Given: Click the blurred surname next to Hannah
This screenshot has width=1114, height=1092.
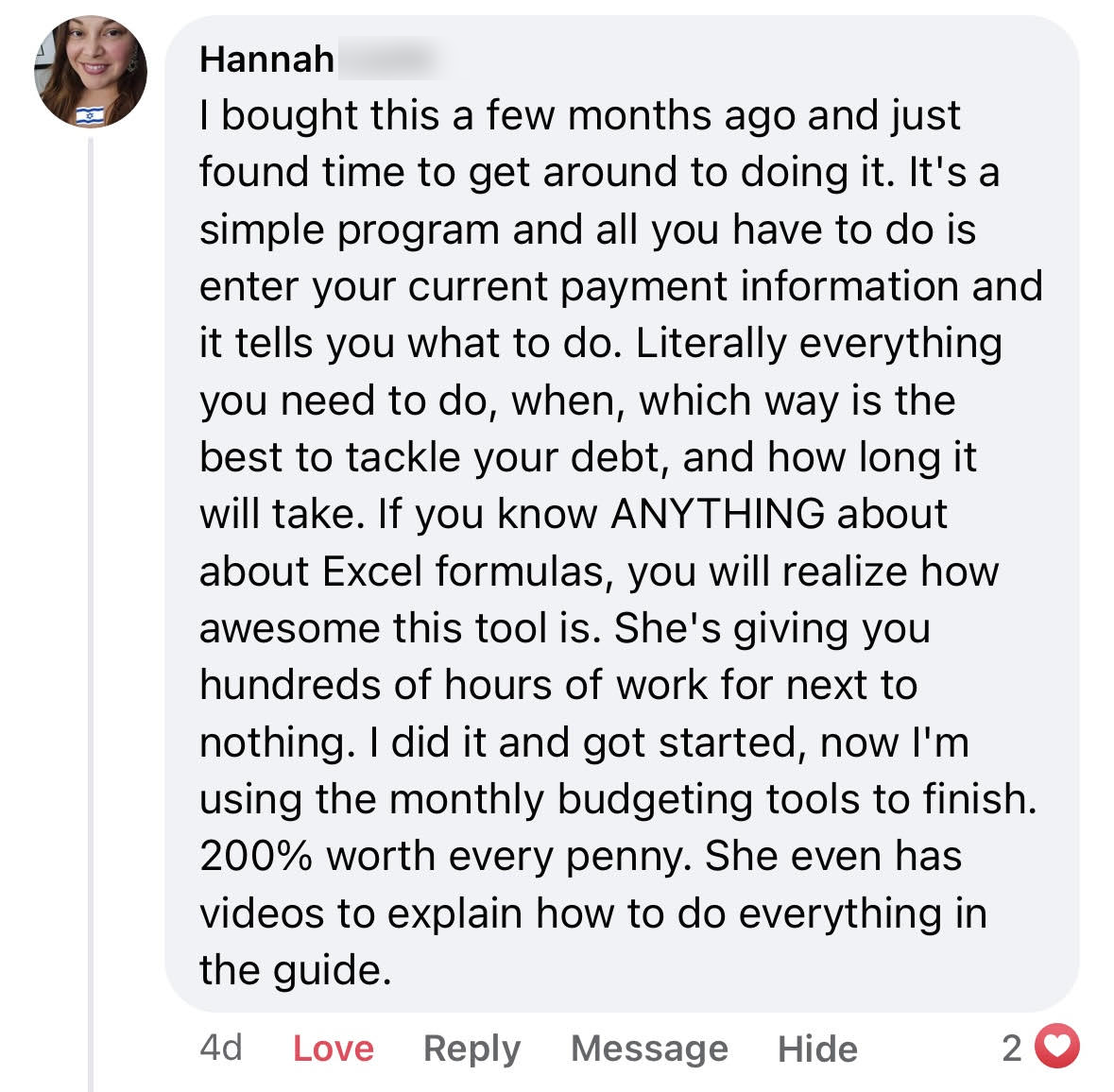Looking at the screenshot, I should [x=388, y=59].
